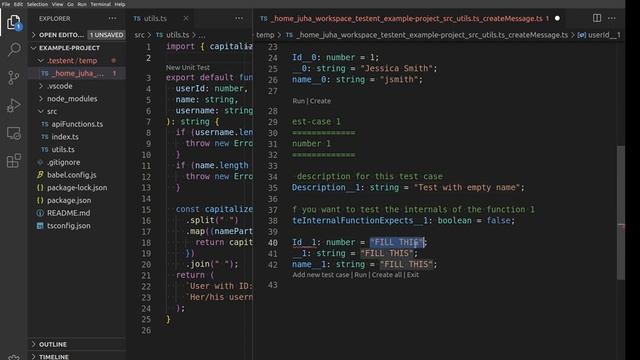Screen dimensions: 640x360
Task: Switch to the utils.ts tab
Action: pos(155,18)
